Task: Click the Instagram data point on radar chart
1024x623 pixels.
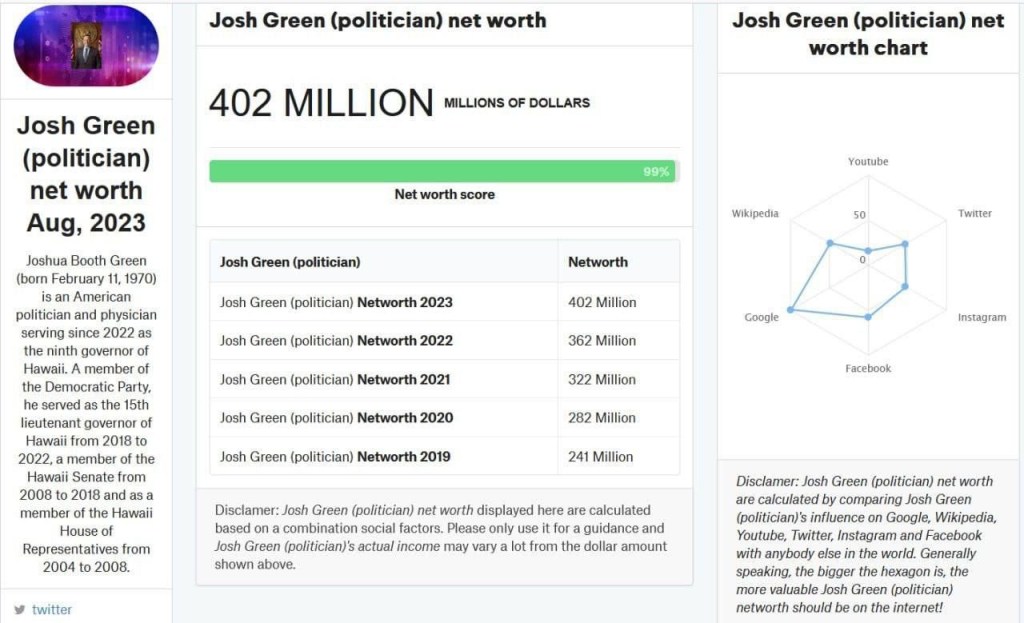Action: (x=905, y=286)
